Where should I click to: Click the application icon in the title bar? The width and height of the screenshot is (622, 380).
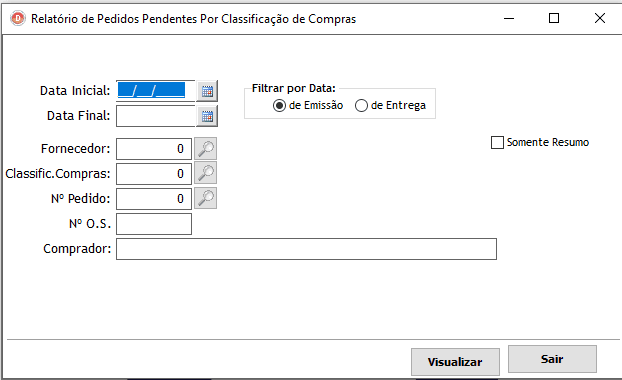[17, 18]
